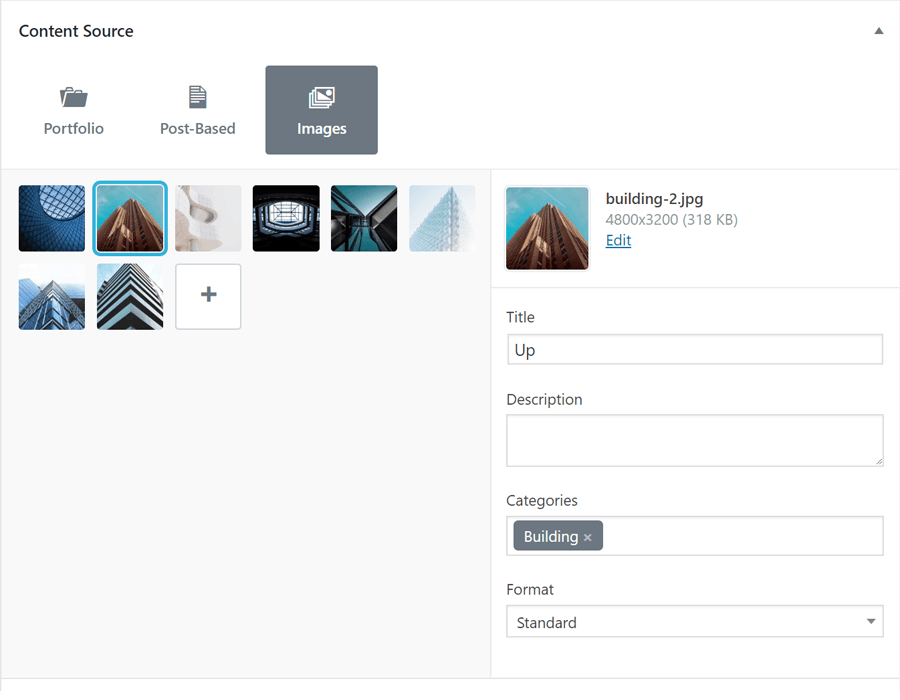Select the teal glass corridor thumbnail
The width and height of the screenshot is (900, 700).
point(364,219)
